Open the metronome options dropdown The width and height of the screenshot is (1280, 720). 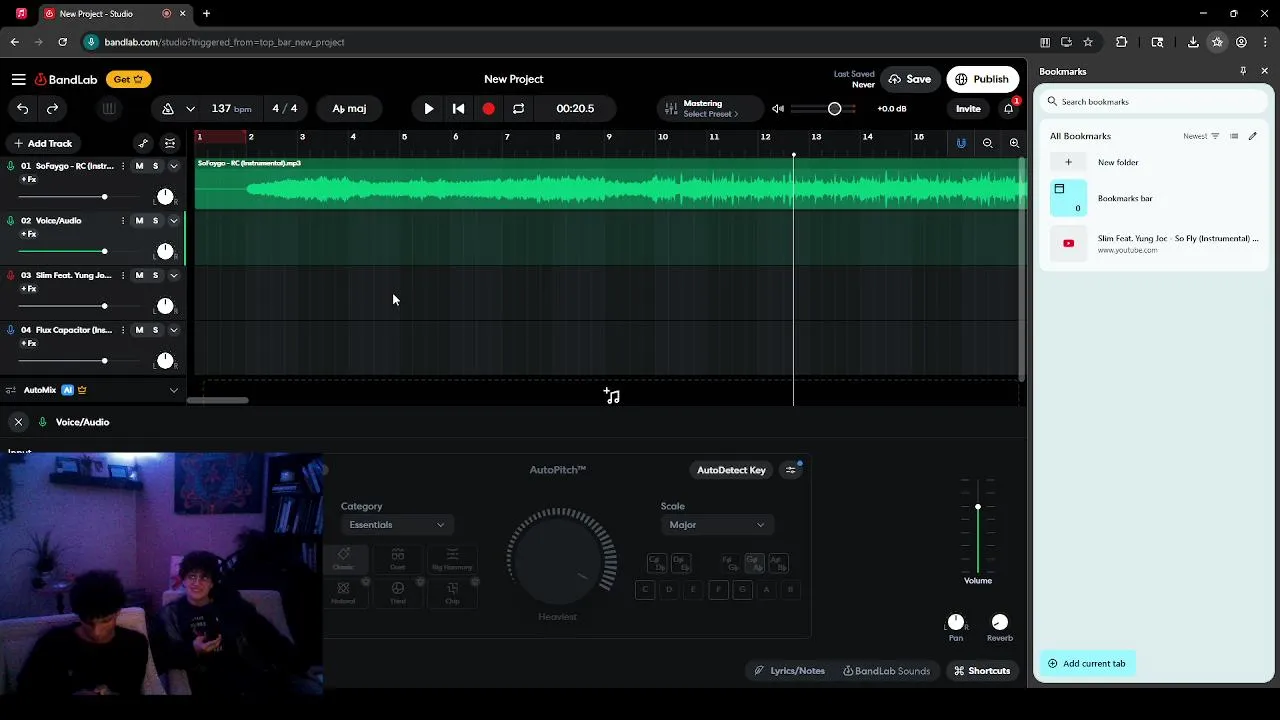point(190,108)
